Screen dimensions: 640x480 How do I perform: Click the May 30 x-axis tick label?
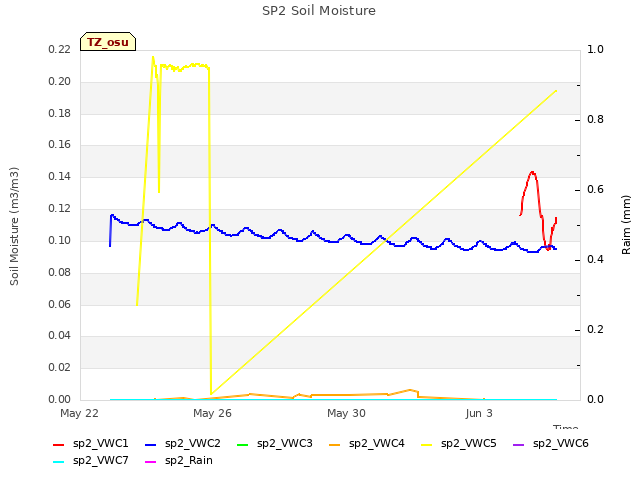pyautogui.click(x=346, y=413)
